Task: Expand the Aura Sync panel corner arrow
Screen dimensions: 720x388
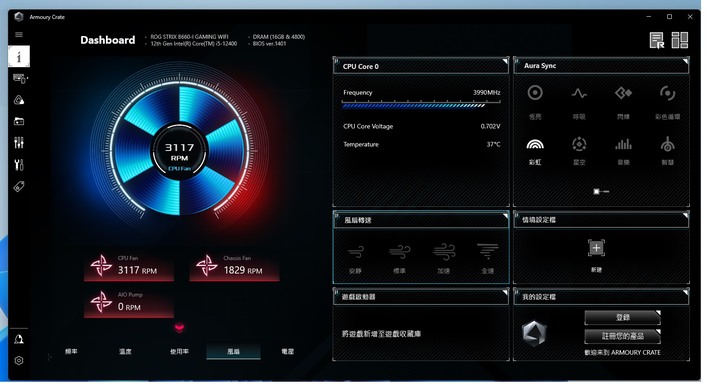Action: [685, 61]
